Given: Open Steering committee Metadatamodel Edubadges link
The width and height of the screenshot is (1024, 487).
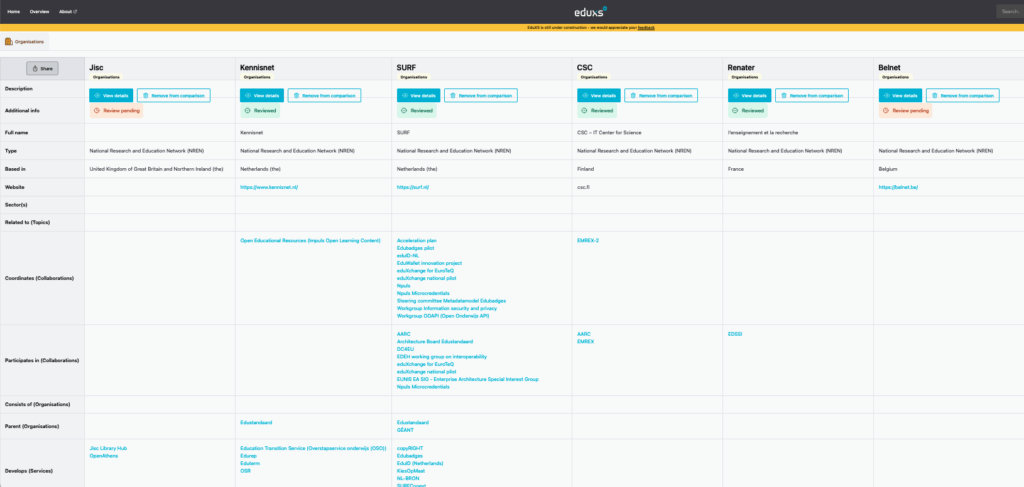Looking at the screenshot, I should [x=451, y=301].
